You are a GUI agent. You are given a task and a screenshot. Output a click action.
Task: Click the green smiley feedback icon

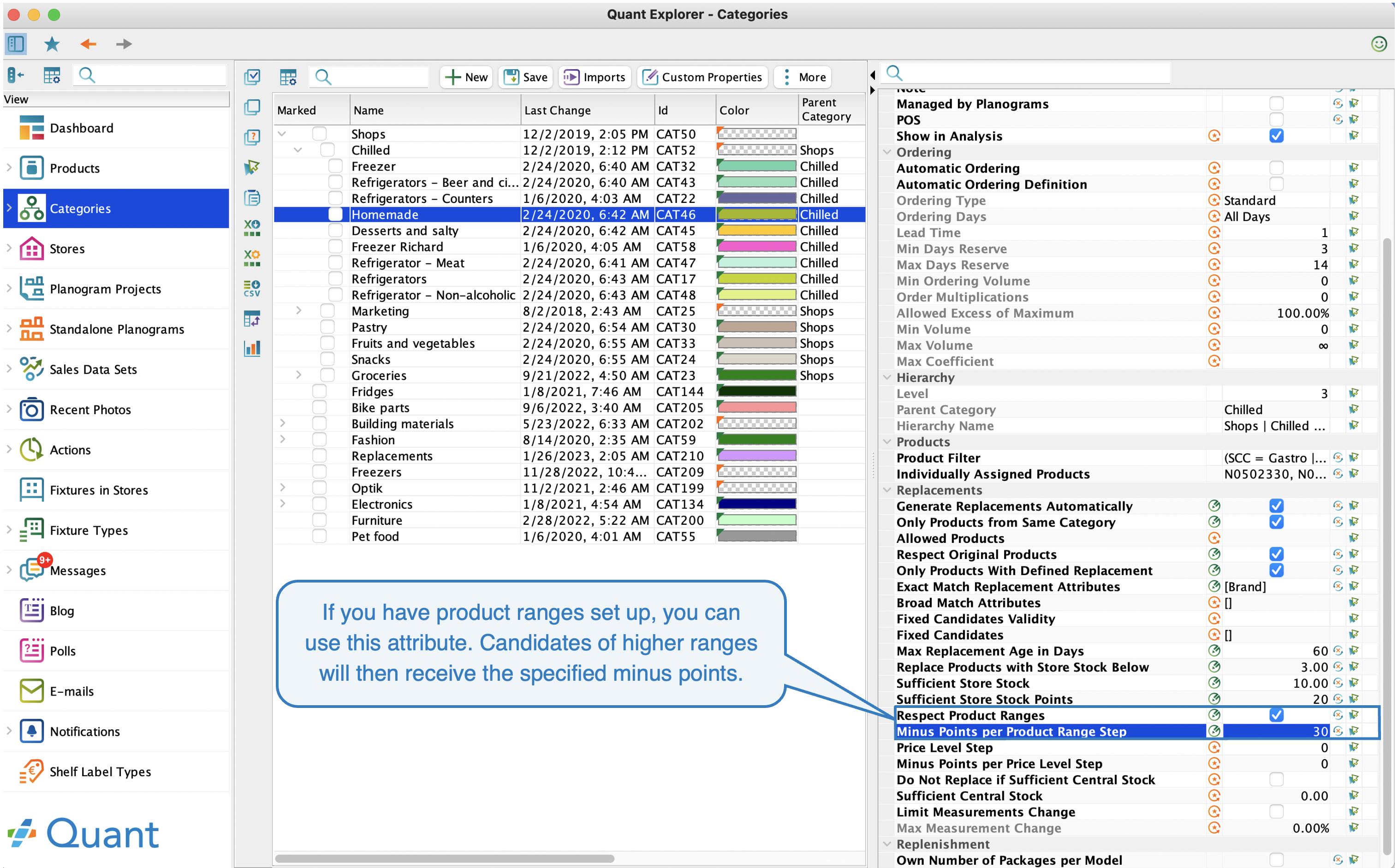point(1379,44)
